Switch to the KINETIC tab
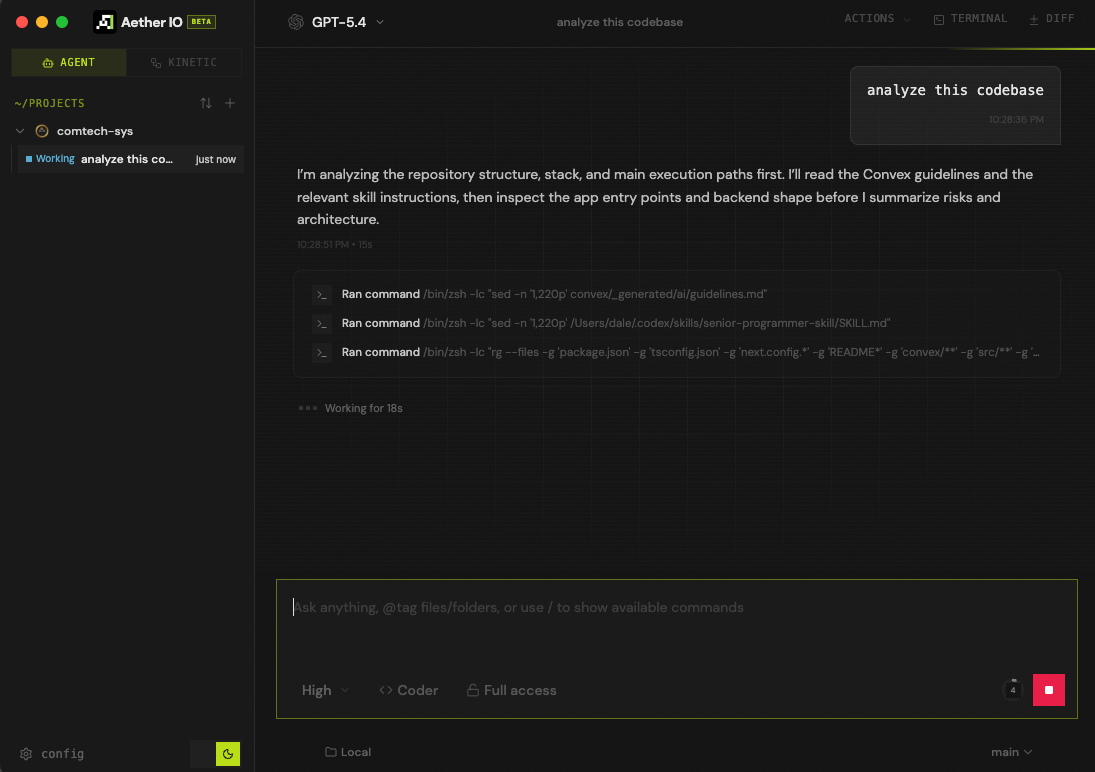Viewport: 1095px width, 772px height. [x=184, y=62]
